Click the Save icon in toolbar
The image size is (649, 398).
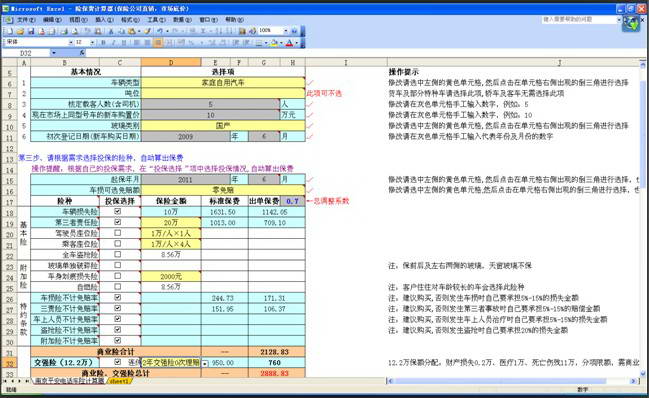31,31
